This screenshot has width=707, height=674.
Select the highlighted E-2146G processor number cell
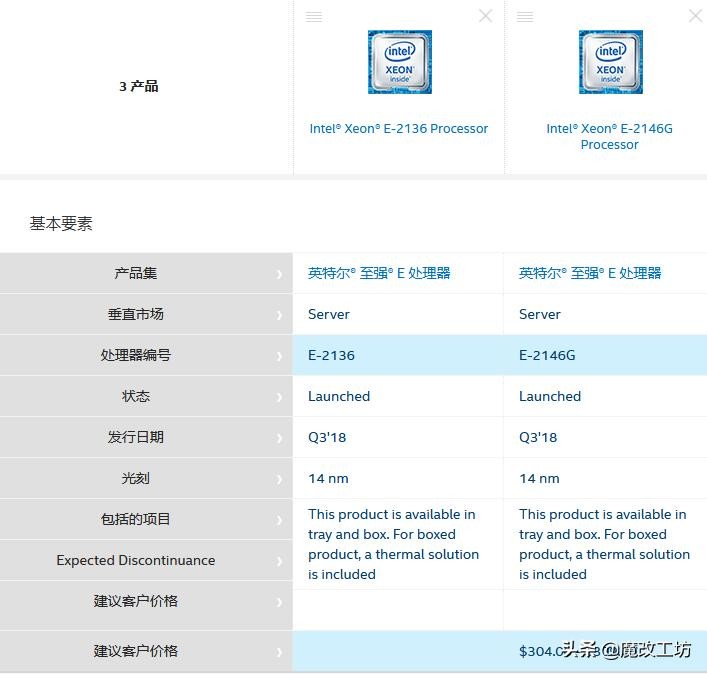click(605, 355)
